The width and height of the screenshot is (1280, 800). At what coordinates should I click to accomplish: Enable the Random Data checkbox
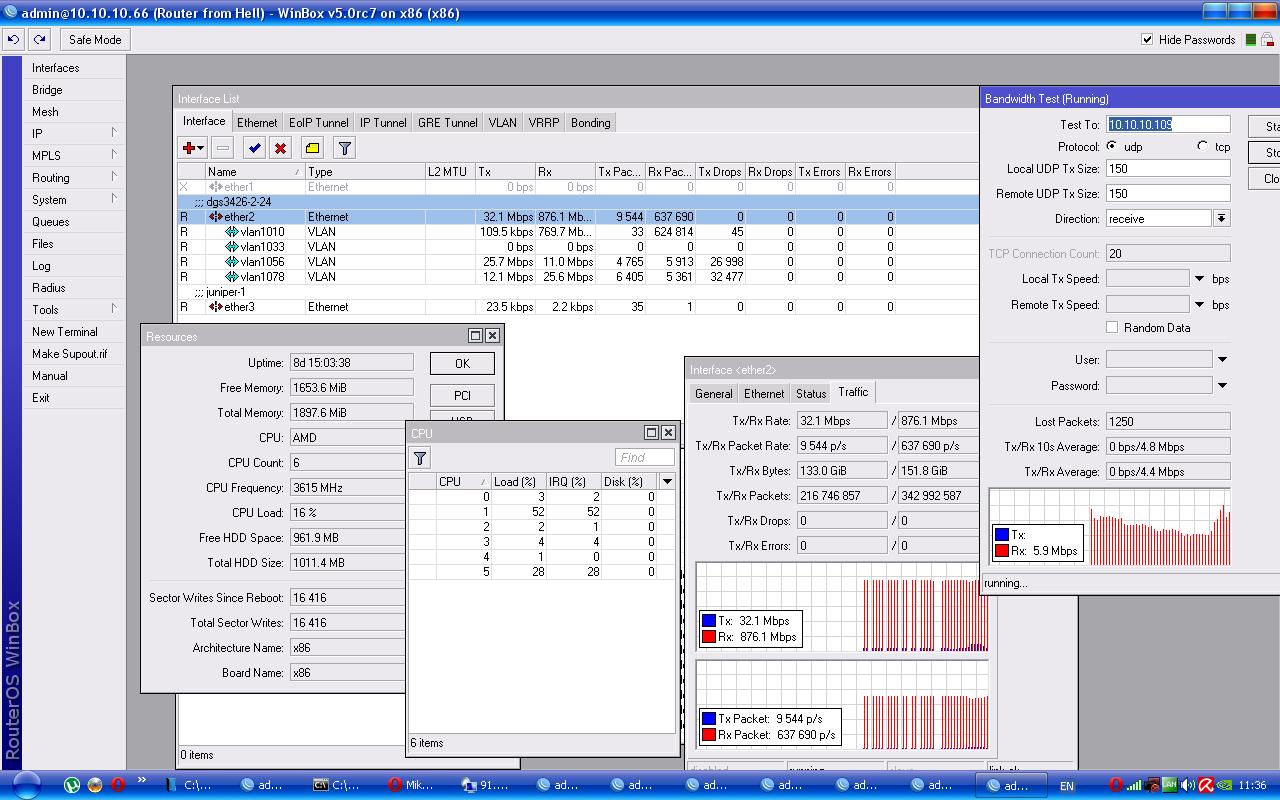pyautogui.click(x=1112, y=328)
